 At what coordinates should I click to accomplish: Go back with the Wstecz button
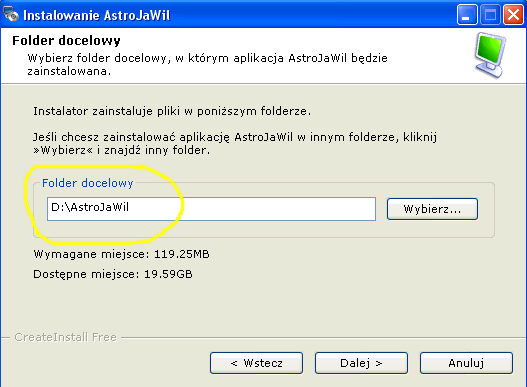click(x=256, y=363)
